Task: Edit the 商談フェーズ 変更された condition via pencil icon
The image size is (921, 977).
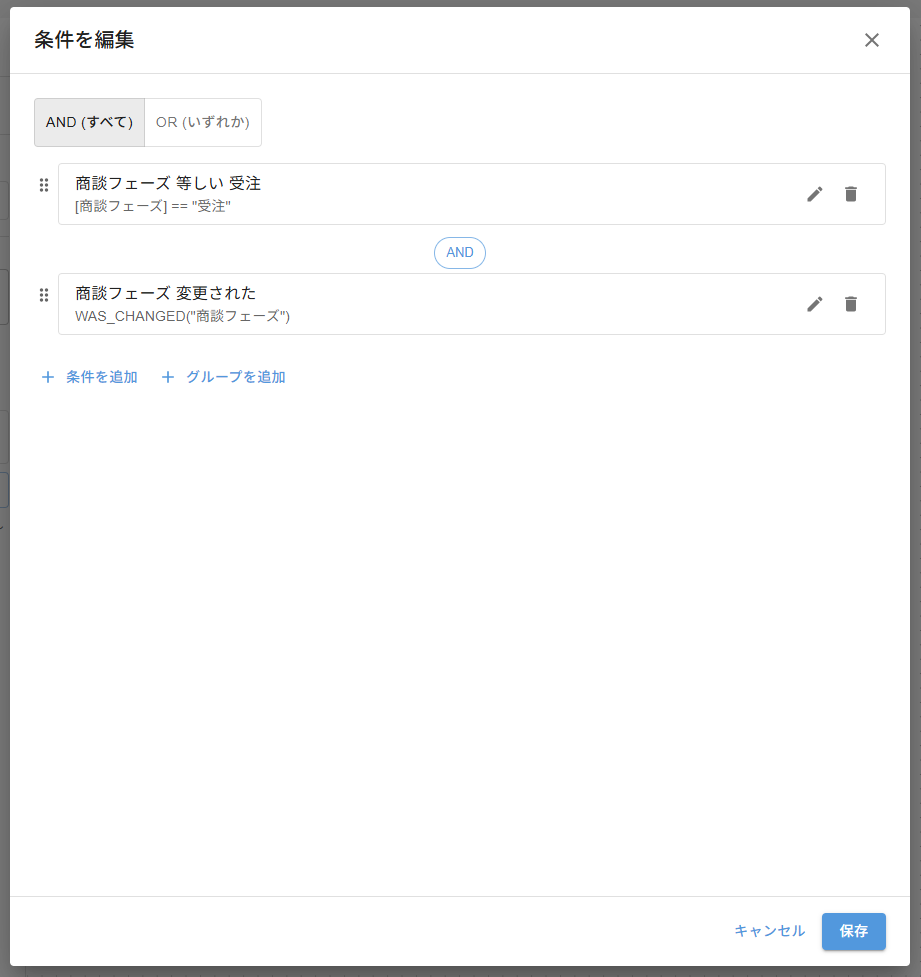Action: (815, 304)
